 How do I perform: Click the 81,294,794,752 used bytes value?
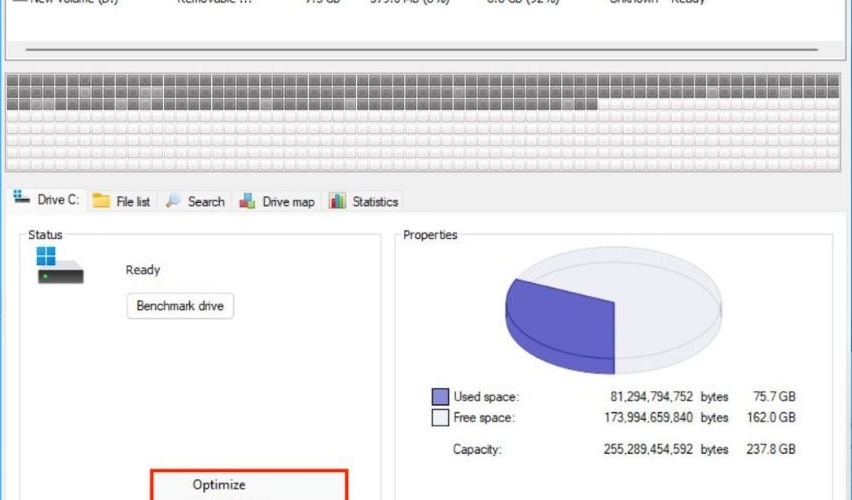tap(651, 397)
